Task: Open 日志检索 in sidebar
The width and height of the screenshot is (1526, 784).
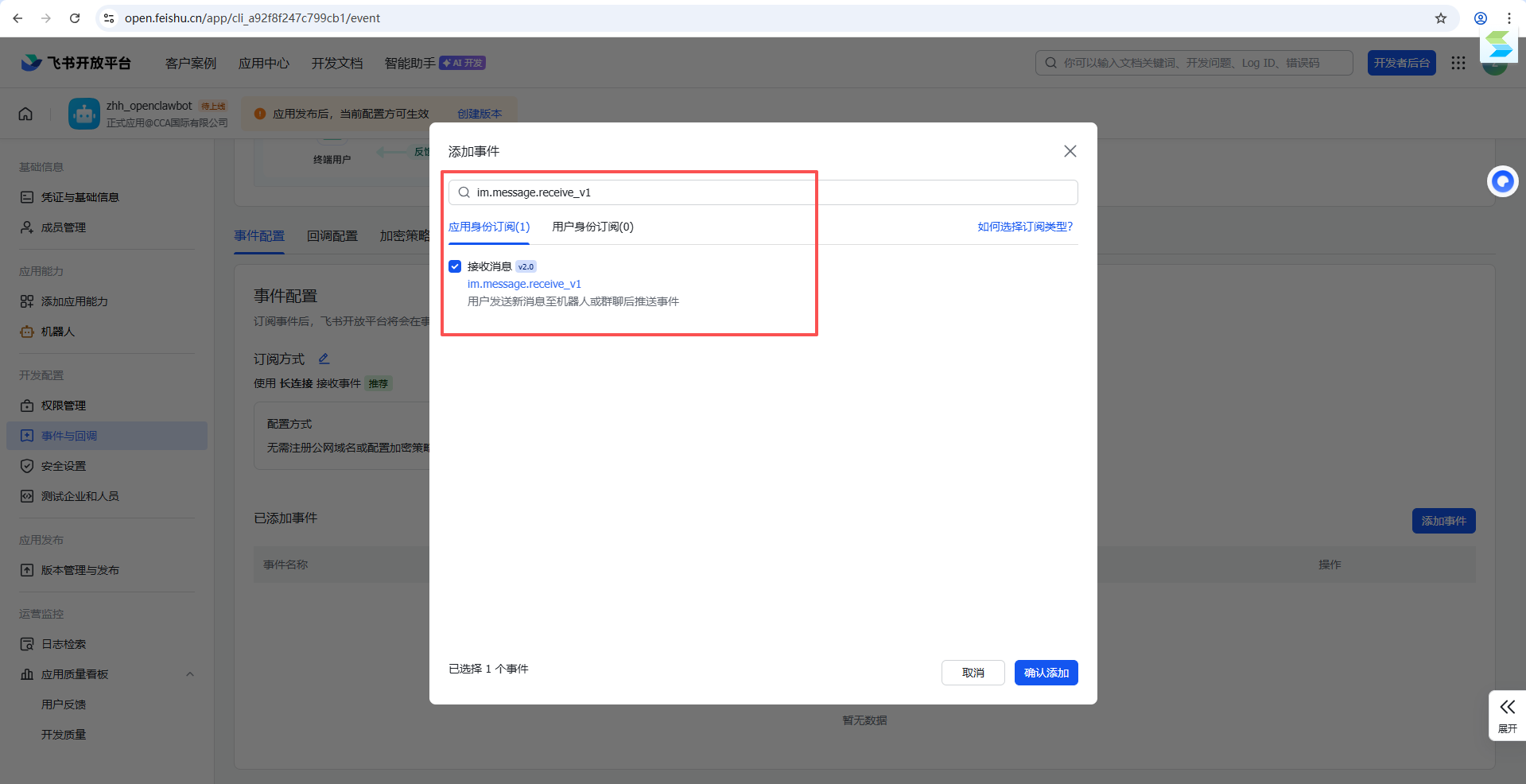Action: click(64, 644)
